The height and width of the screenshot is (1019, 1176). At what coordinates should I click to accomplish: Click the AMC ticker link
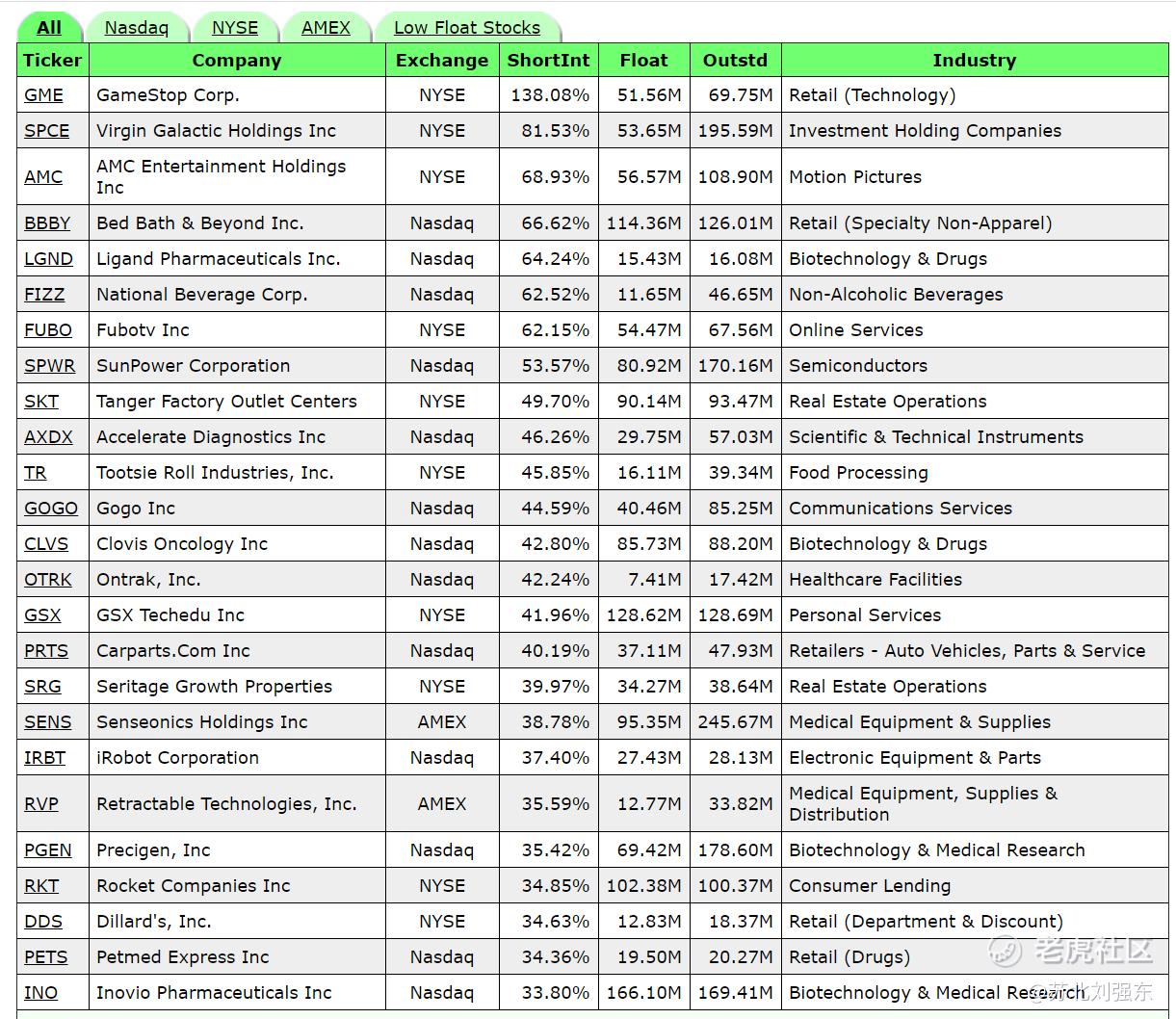point(43,177)
